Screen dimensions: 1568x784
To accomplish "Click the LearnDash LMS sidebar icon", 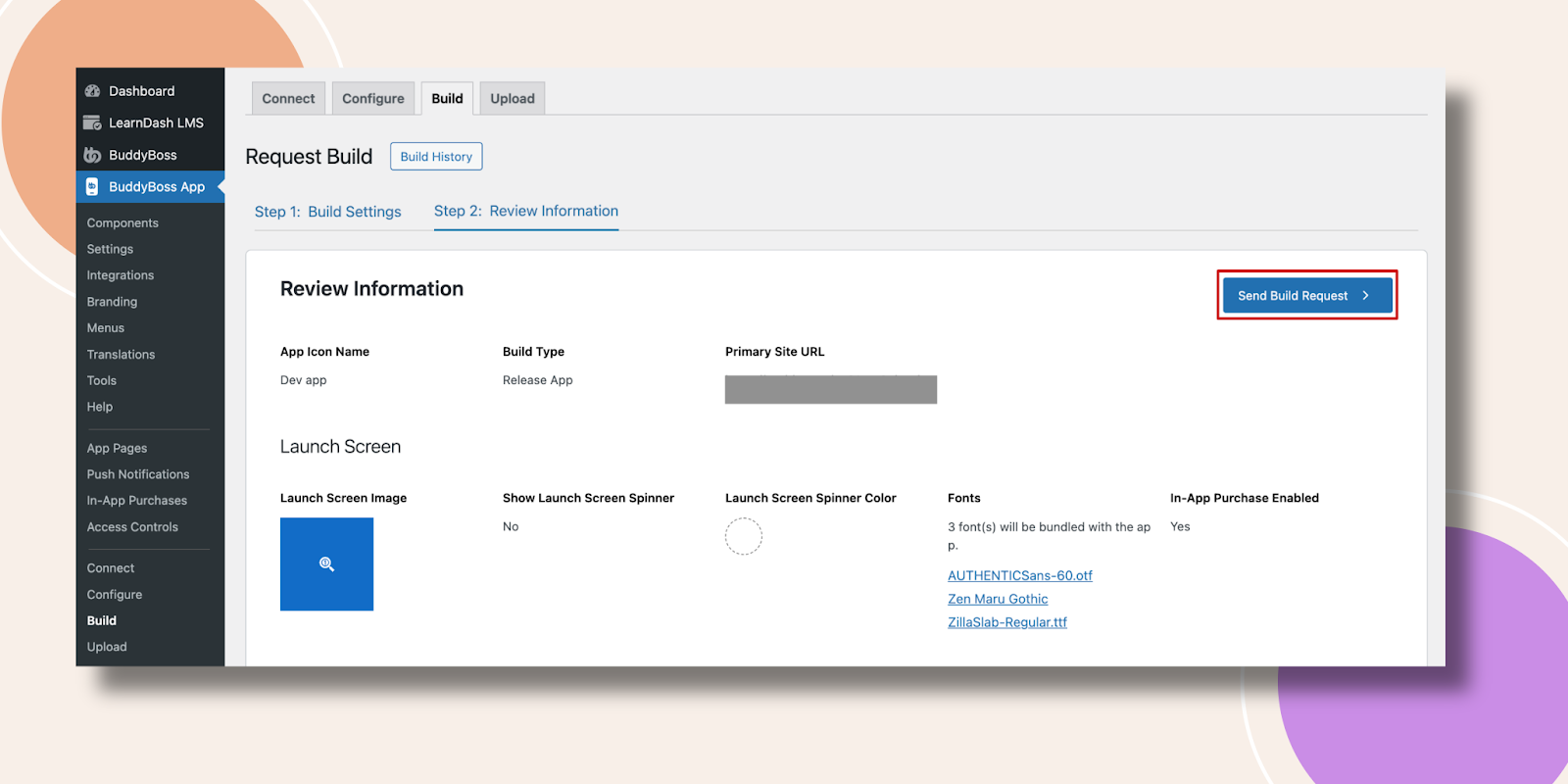I will [93, 122].
